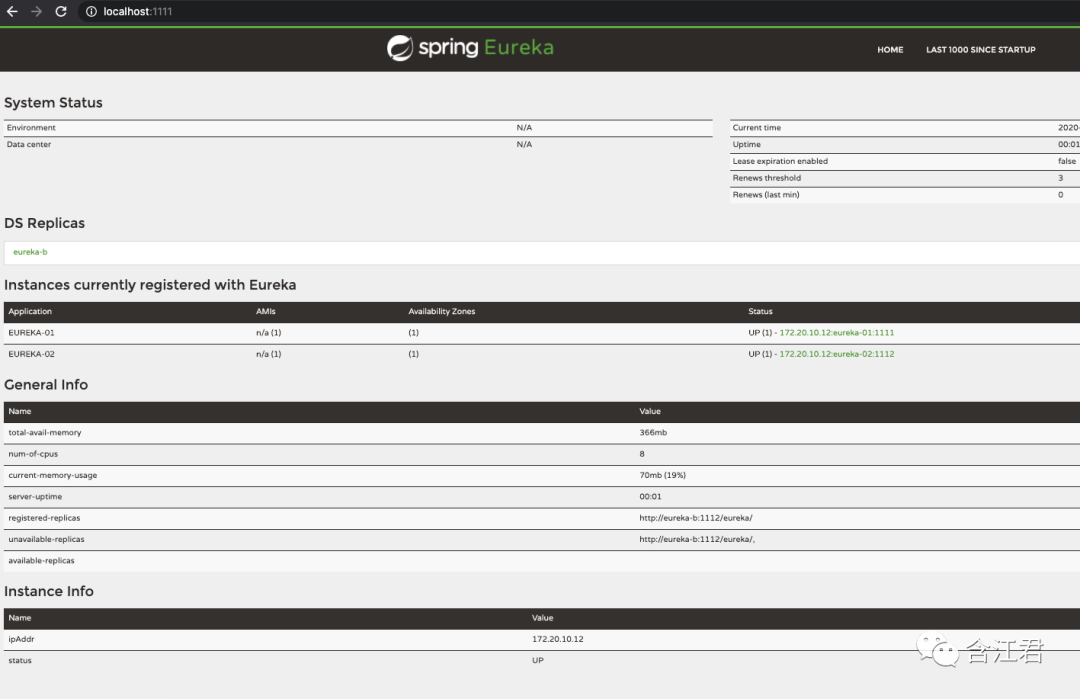Screen dimensions: 1080x699
Task: Reload the page with refresh icon
Action: pos(61,12)
